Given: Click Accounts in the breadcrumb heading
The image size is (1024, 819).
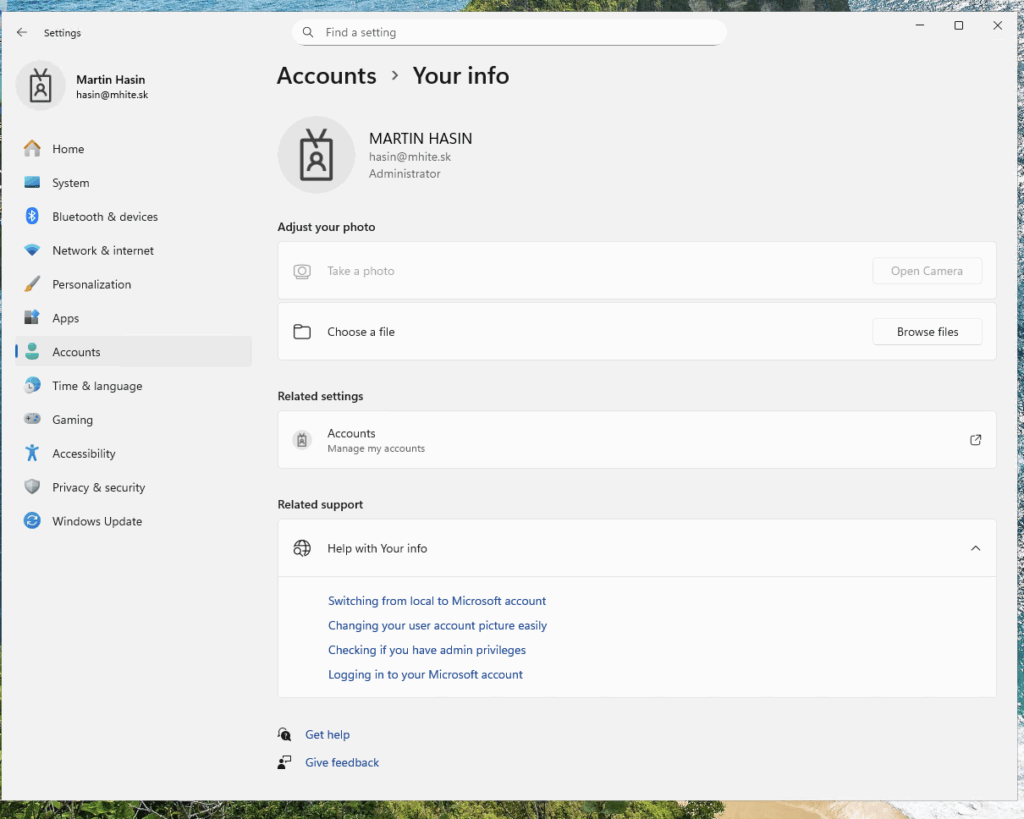Looking at the screenshot, I should pos(326,76).
